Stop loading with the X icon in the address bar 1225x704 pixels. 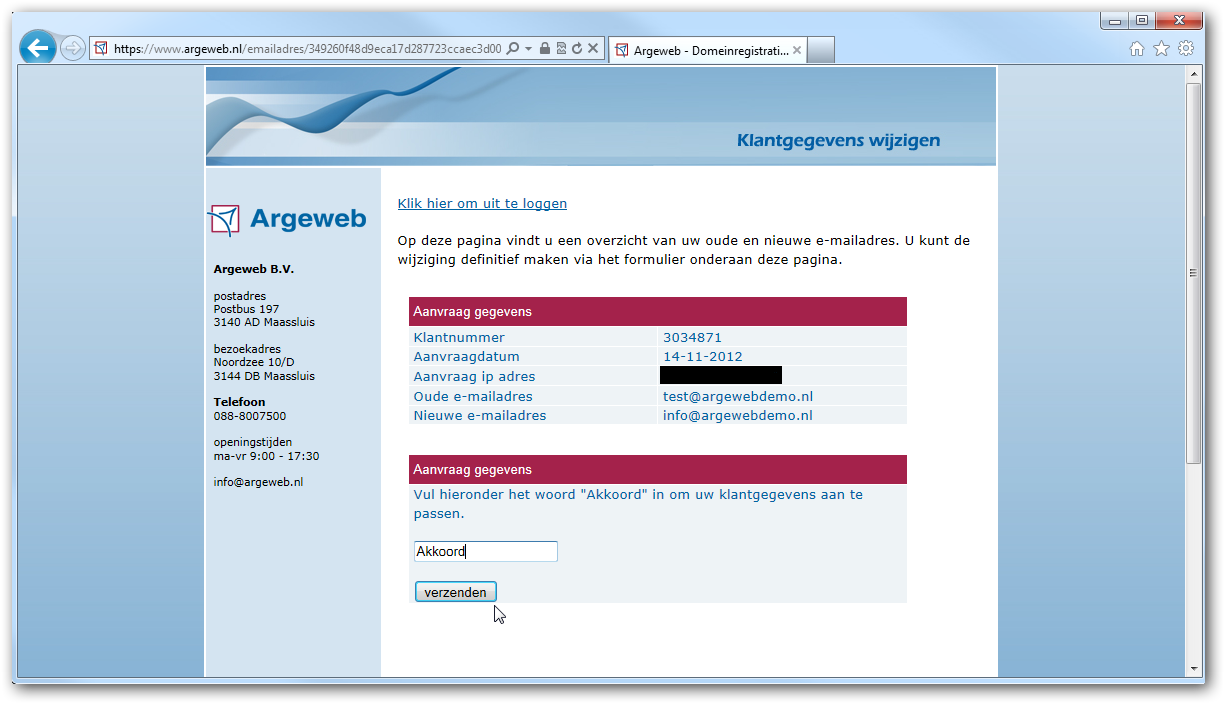(x=593, y=48)
